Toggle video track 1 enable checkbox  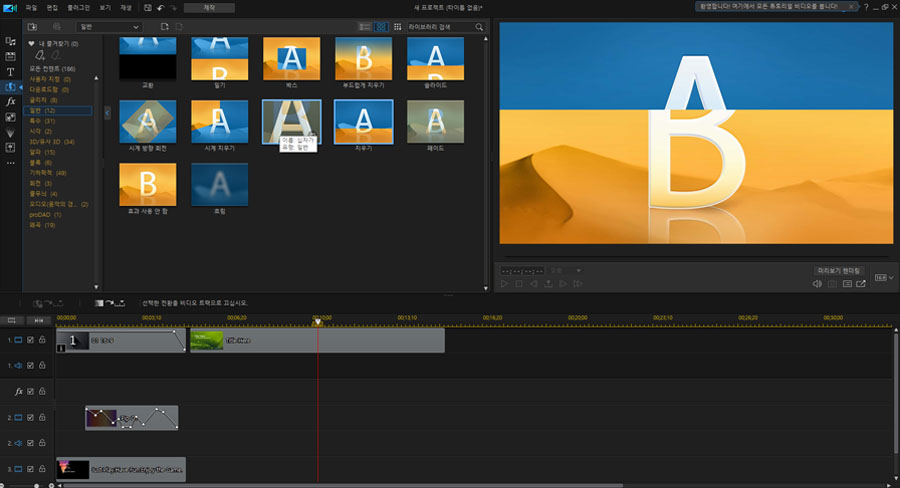click(30, 340)
